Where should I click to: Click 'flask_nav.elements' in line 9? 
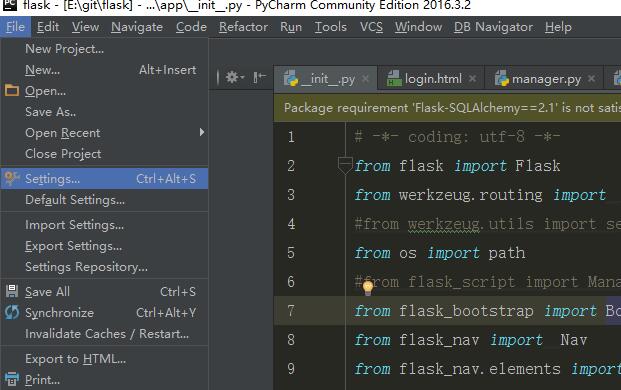[x=480, y=369]
